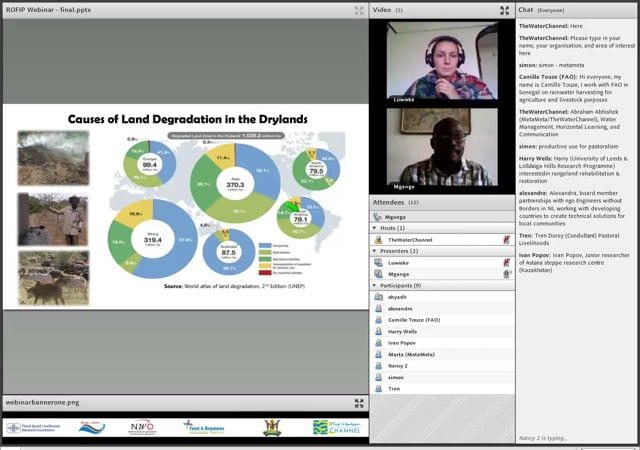Viewport: 640px width, 450px height.
Task: Select the webinarbannerone.png pod title
Action: pos(42,403)
